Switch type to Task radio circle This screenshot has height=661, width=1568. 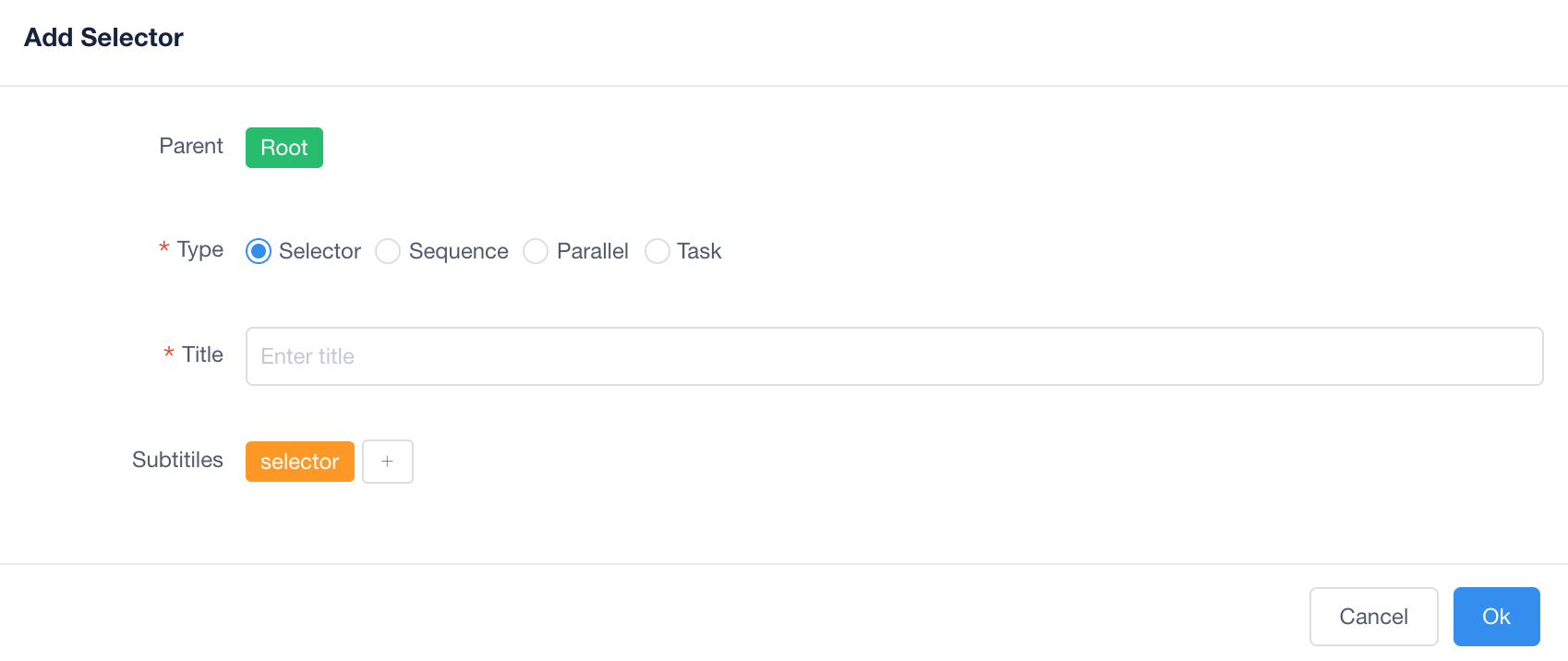[657, 251]
